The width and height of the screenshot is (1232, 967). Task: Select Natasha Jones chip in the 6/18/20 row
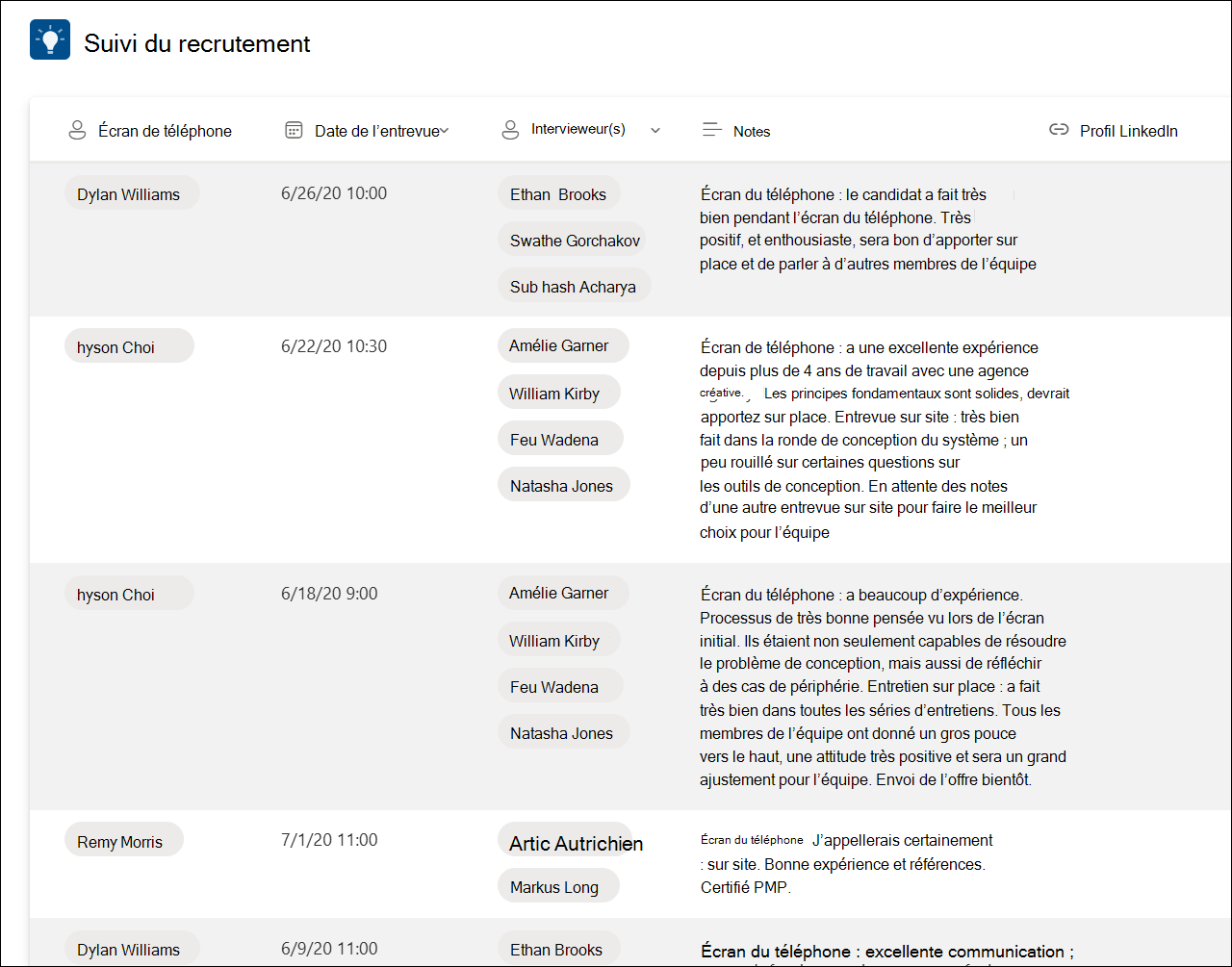564,732
